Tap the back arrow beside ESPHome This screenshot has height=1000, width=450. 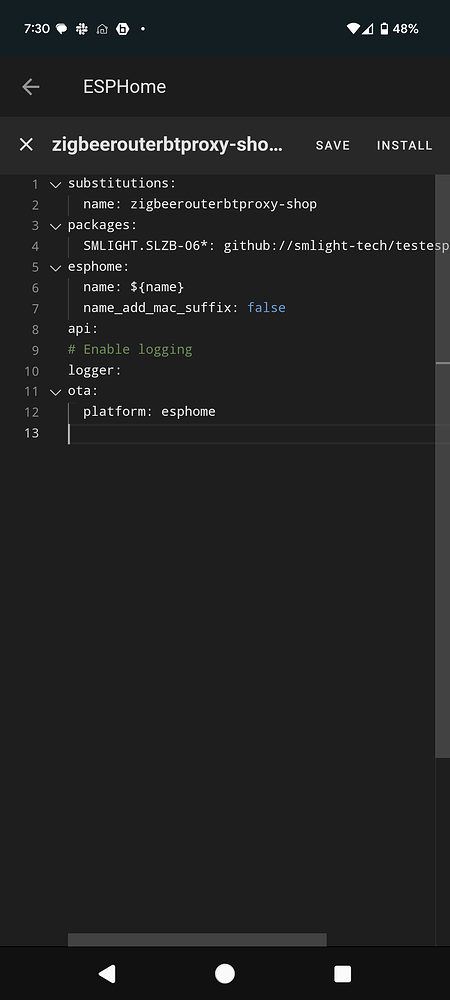(31, 87)
